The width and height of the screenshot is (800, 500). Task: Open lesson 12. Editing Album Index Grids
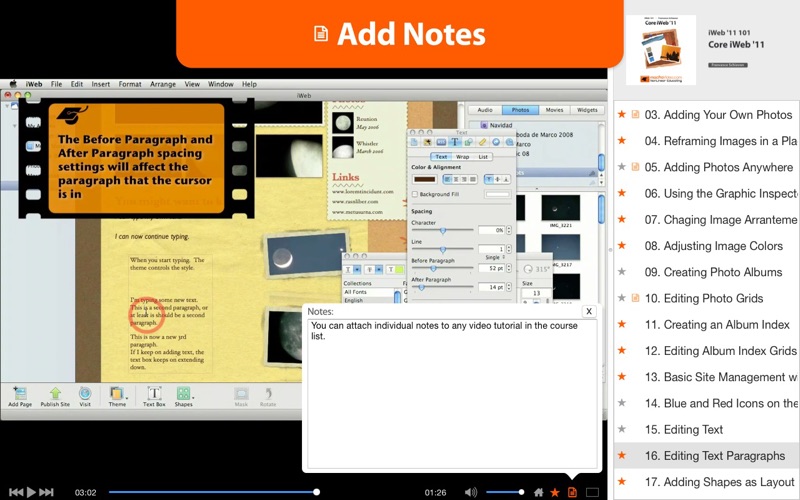(x=720, y=351)
